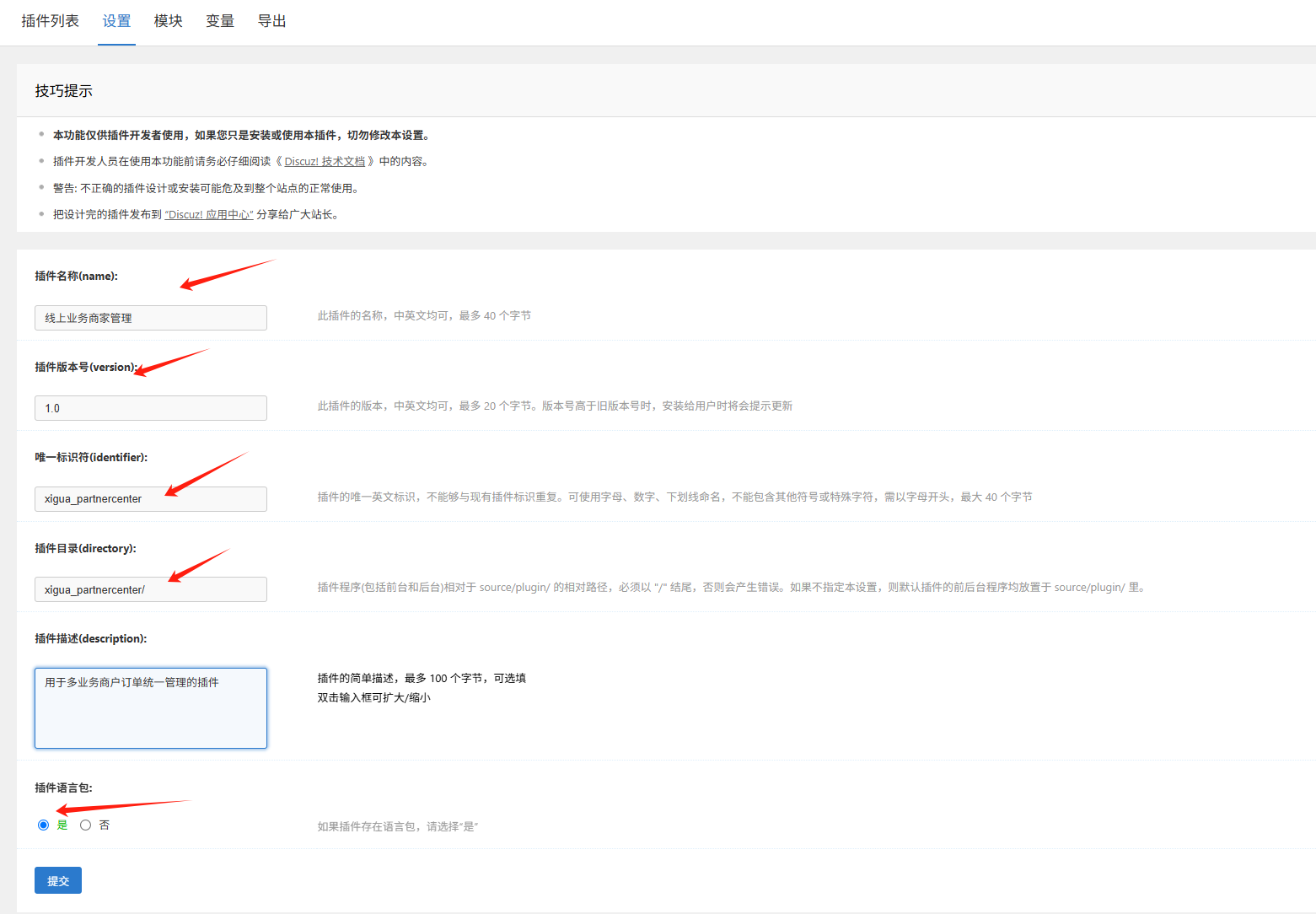This screenshot has width=1316, height=914.
Task: Select the 是 radio button for language pack
Action: (44, 825)
